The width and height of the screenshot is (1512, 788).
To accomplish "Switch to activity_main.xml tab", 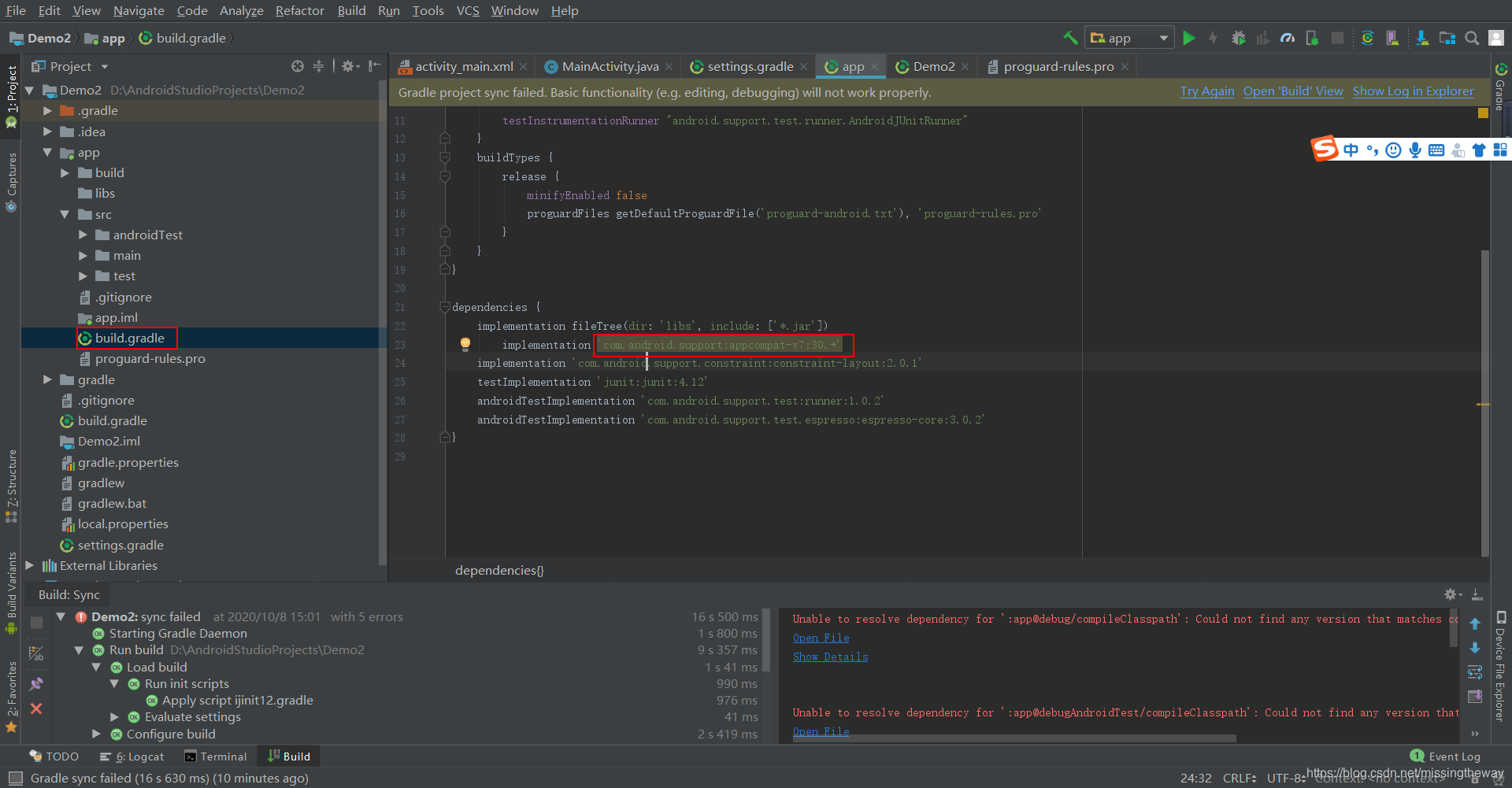I will point(463,66).
